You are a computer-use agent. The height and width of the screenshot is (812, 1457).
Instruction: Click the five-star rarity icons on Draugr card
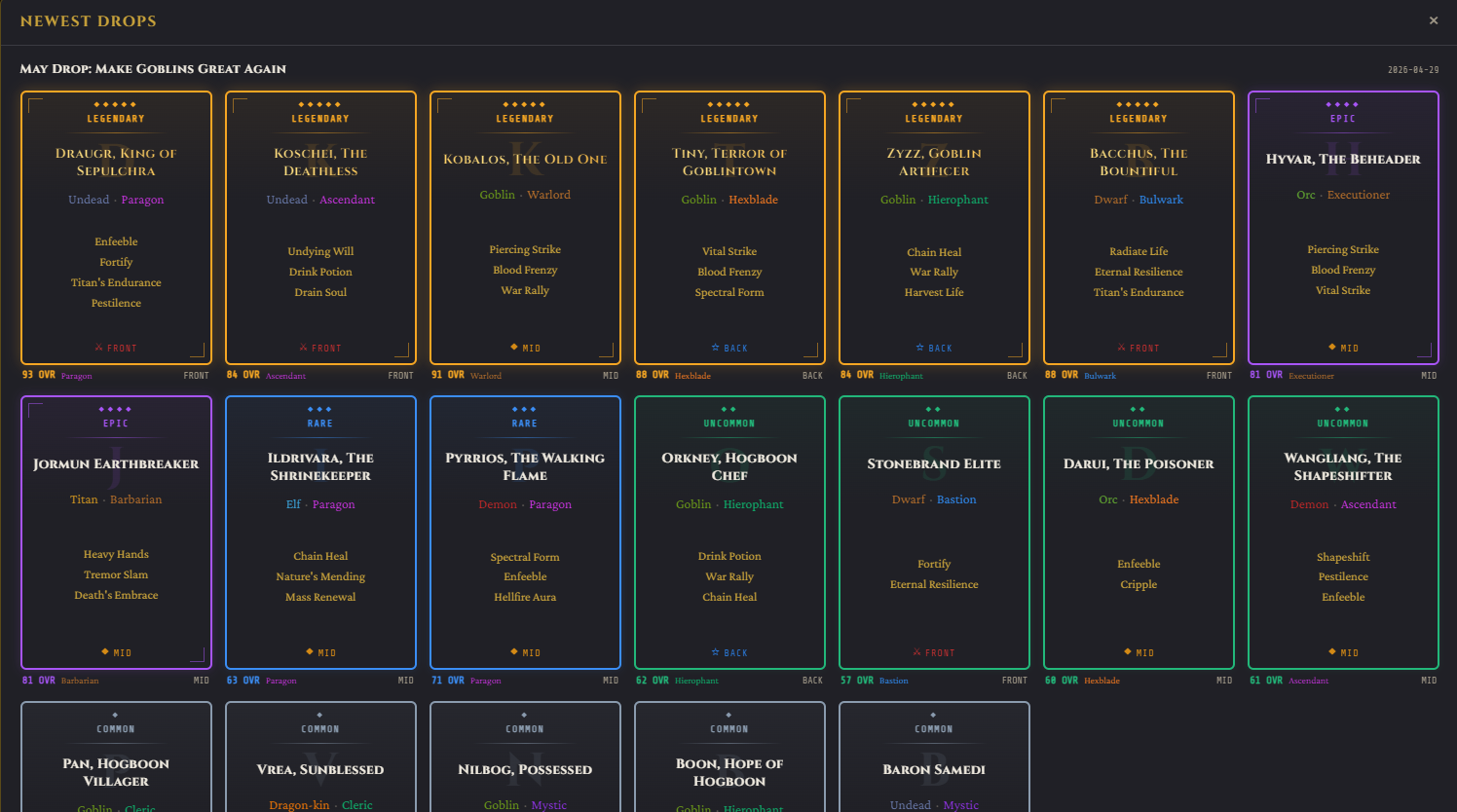[116, 104]
